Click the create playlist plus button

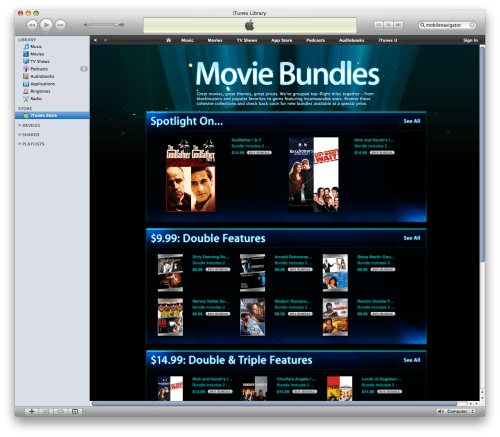click(x=31, y=411)
